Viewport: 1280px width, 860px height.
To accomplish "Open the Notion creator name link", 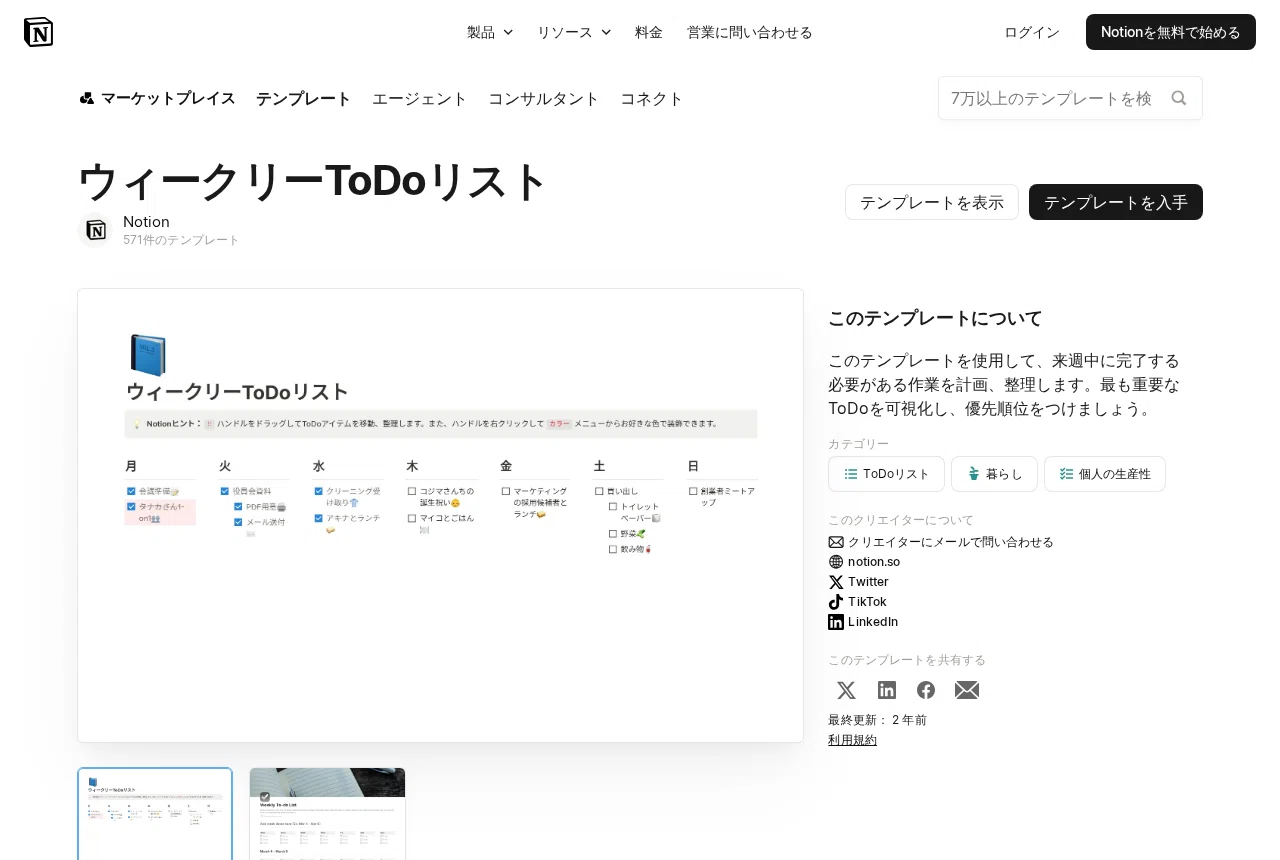I will pos(146,221).
